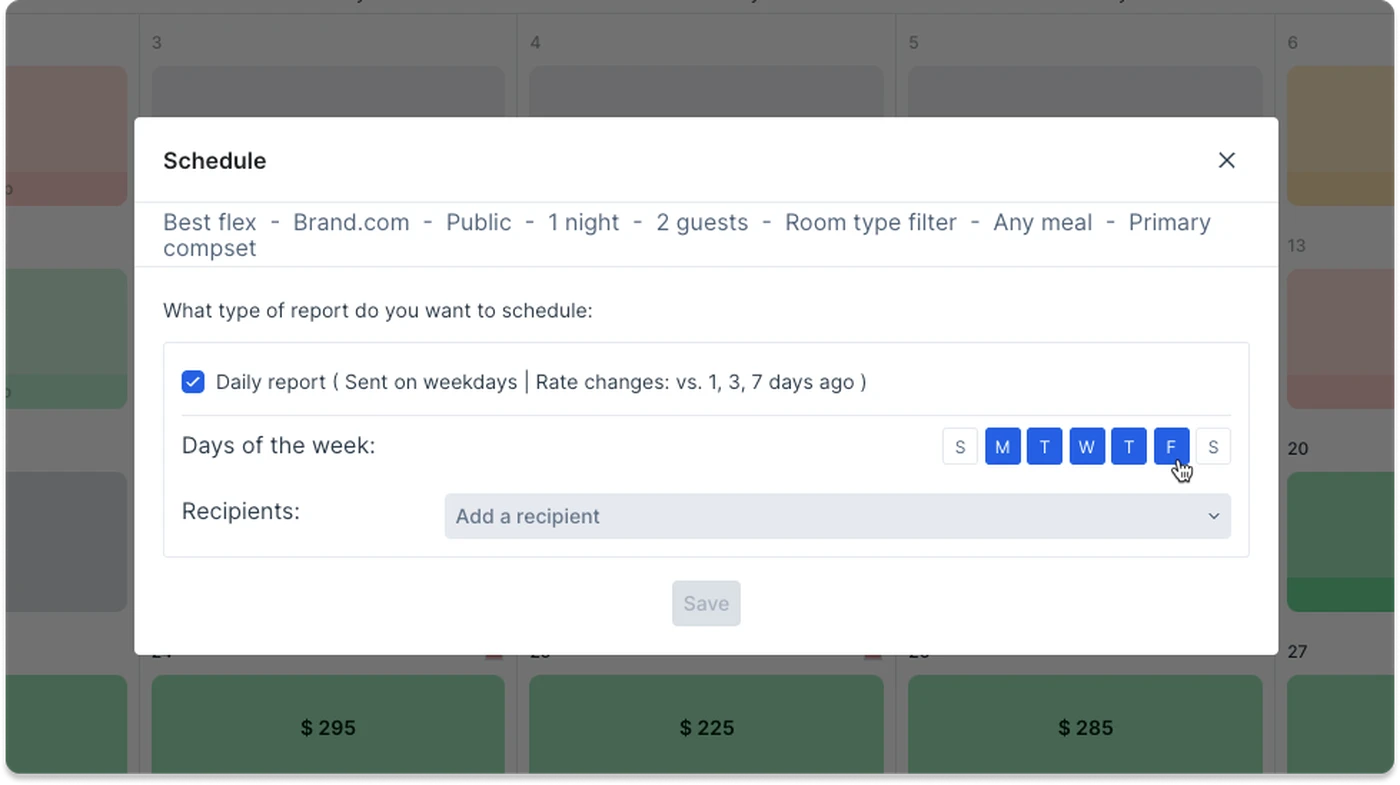The width and height of the screenshot is (1400, 785).
Task: Deselect Monday from report days
Action: (x=1002, y=447)
